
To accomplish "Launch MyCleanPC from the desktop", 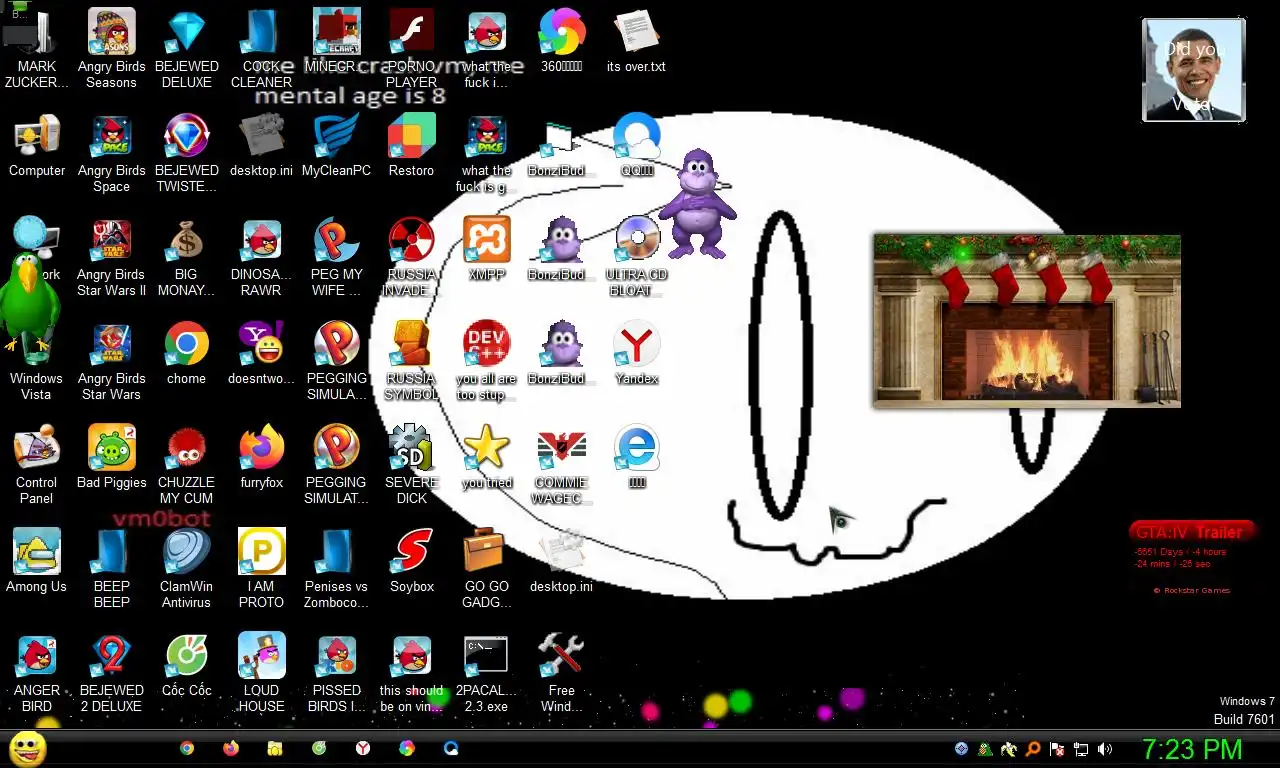I will click(336, 146).
